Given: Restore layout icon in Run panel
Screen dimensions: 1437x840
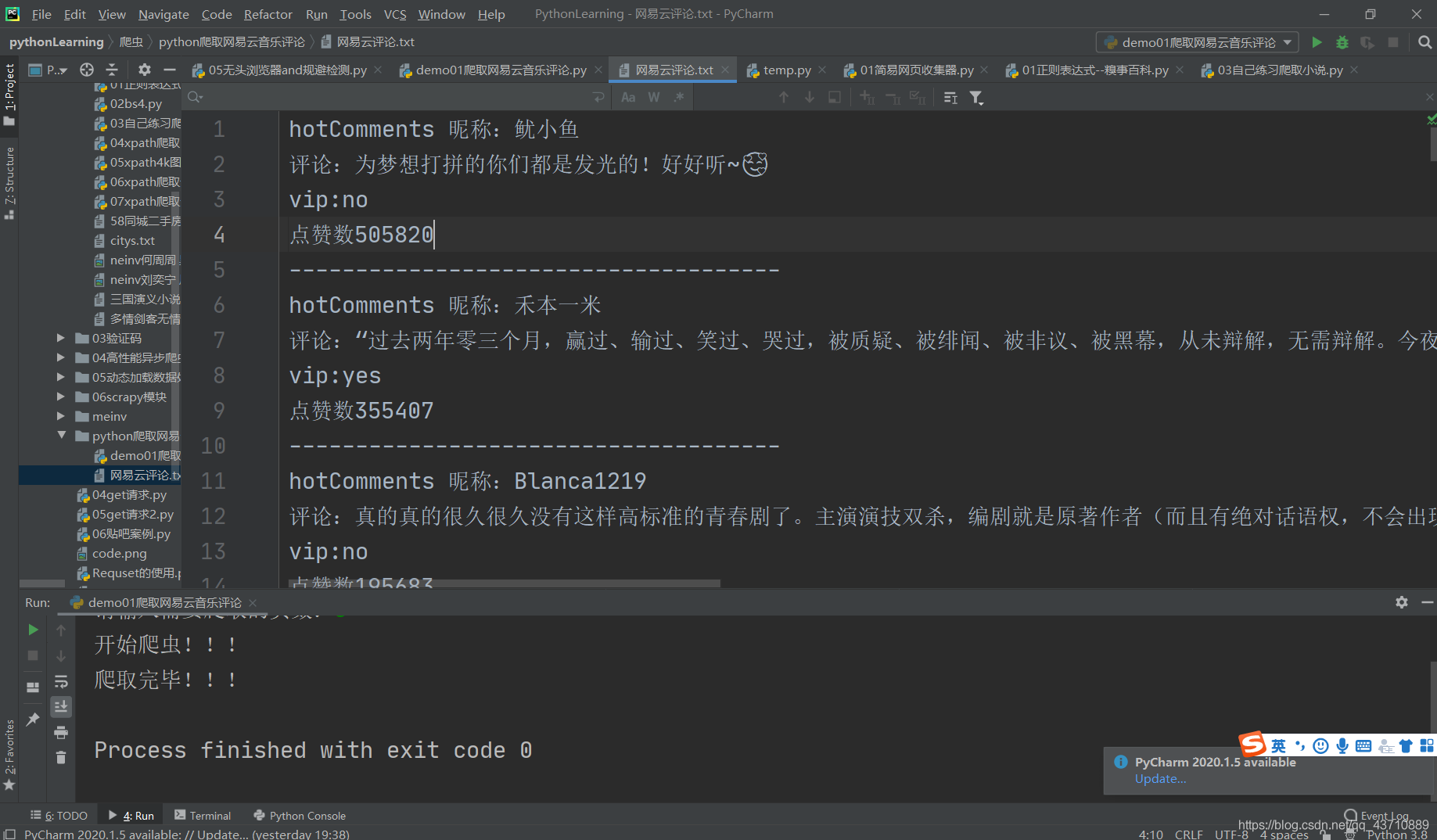Looking at the screenshot, I should coord(33,687).
